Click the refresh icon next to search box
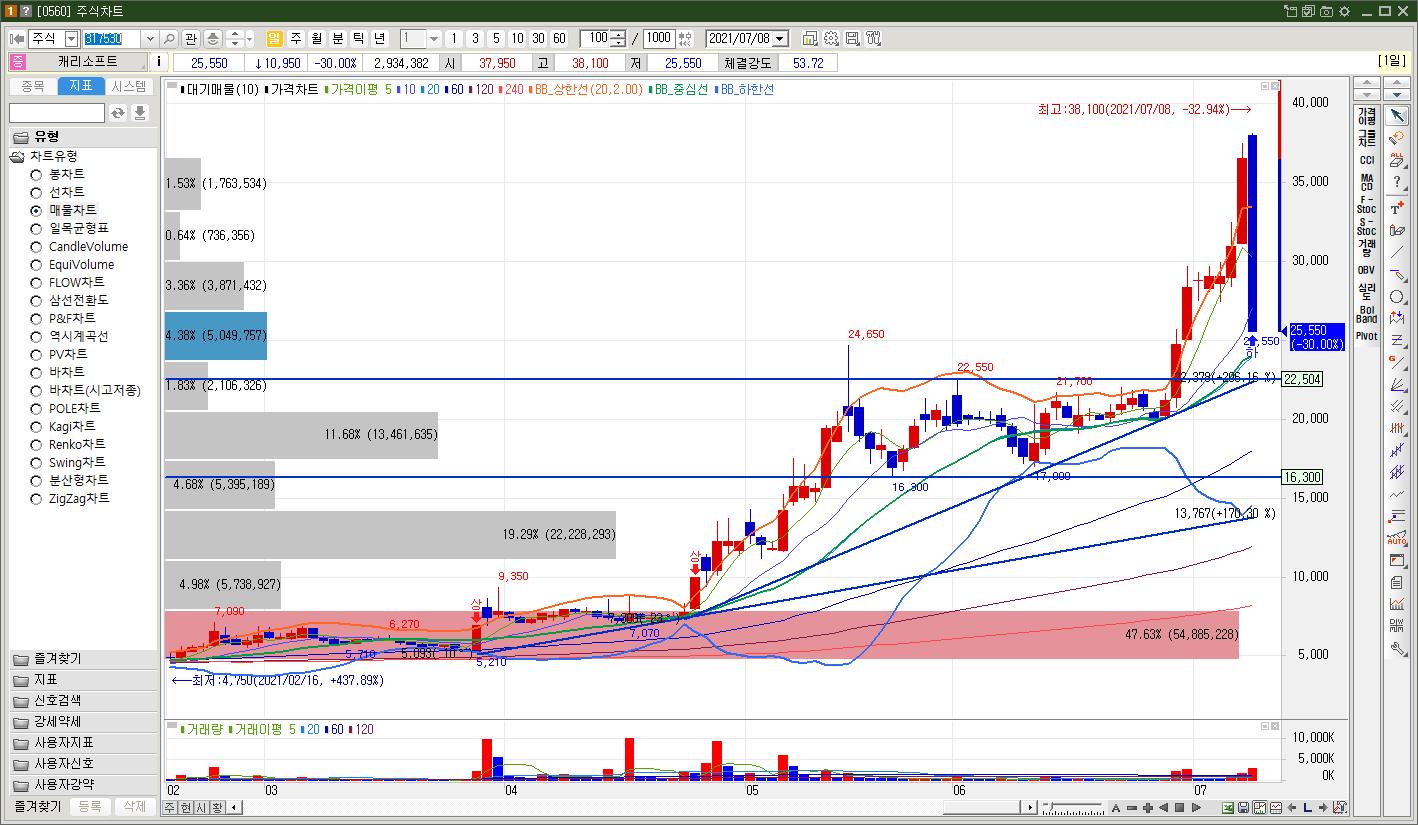The image size is (1418, 825). click(118, 113)
